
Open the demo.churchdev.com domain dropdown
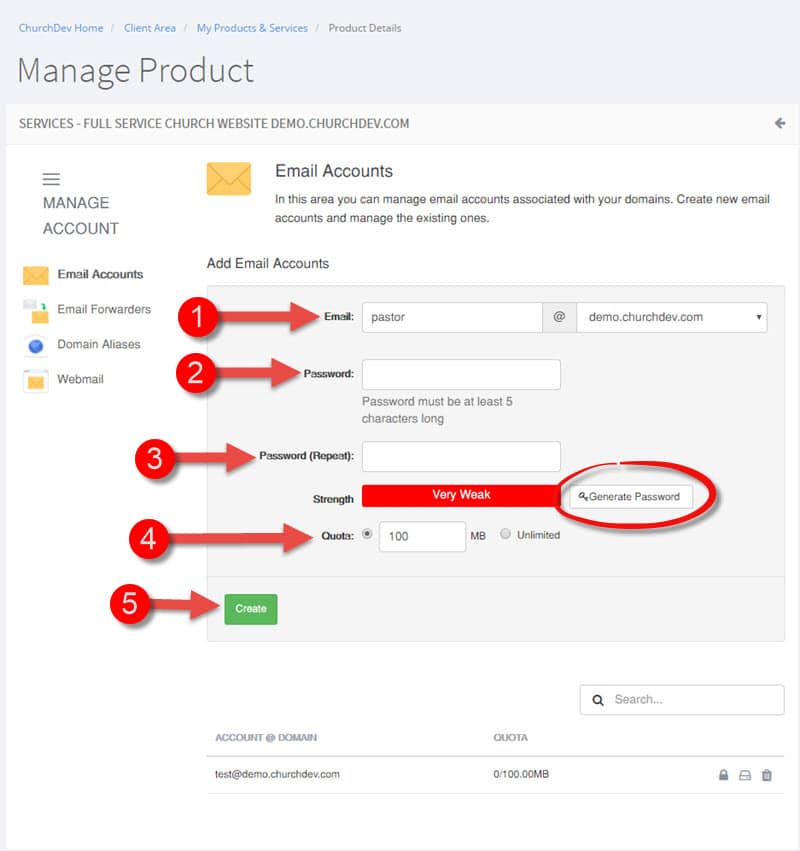click(x=672, y=317)
